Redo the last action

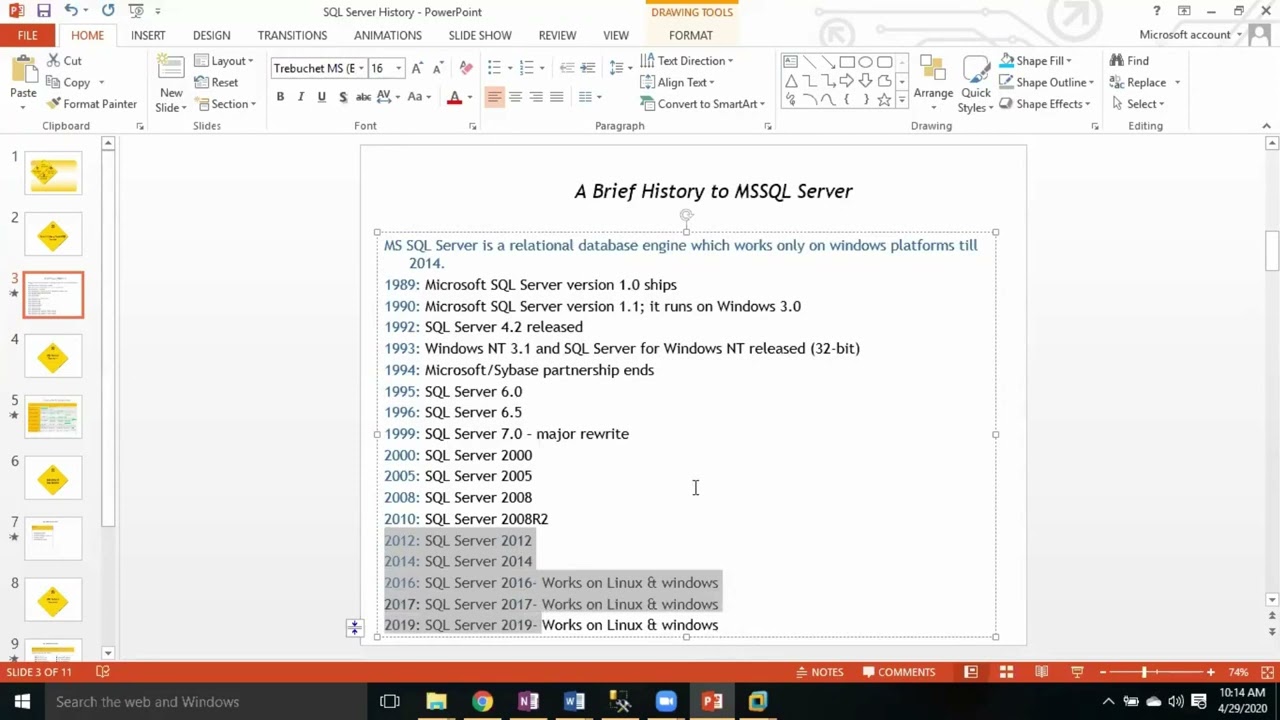point(108,11)
